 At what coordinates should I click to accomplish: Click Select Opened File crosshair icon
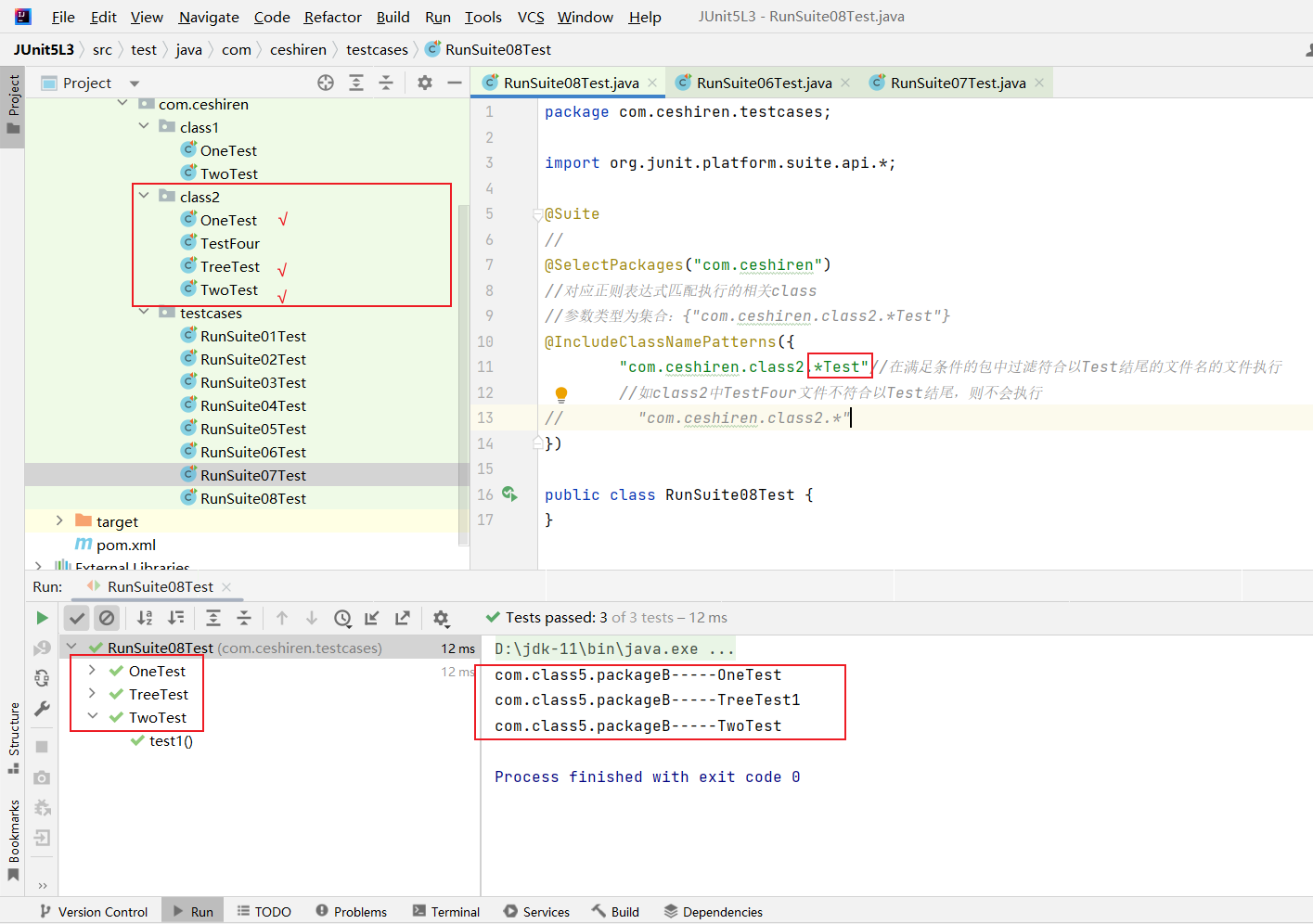click(x=326, y=83)
